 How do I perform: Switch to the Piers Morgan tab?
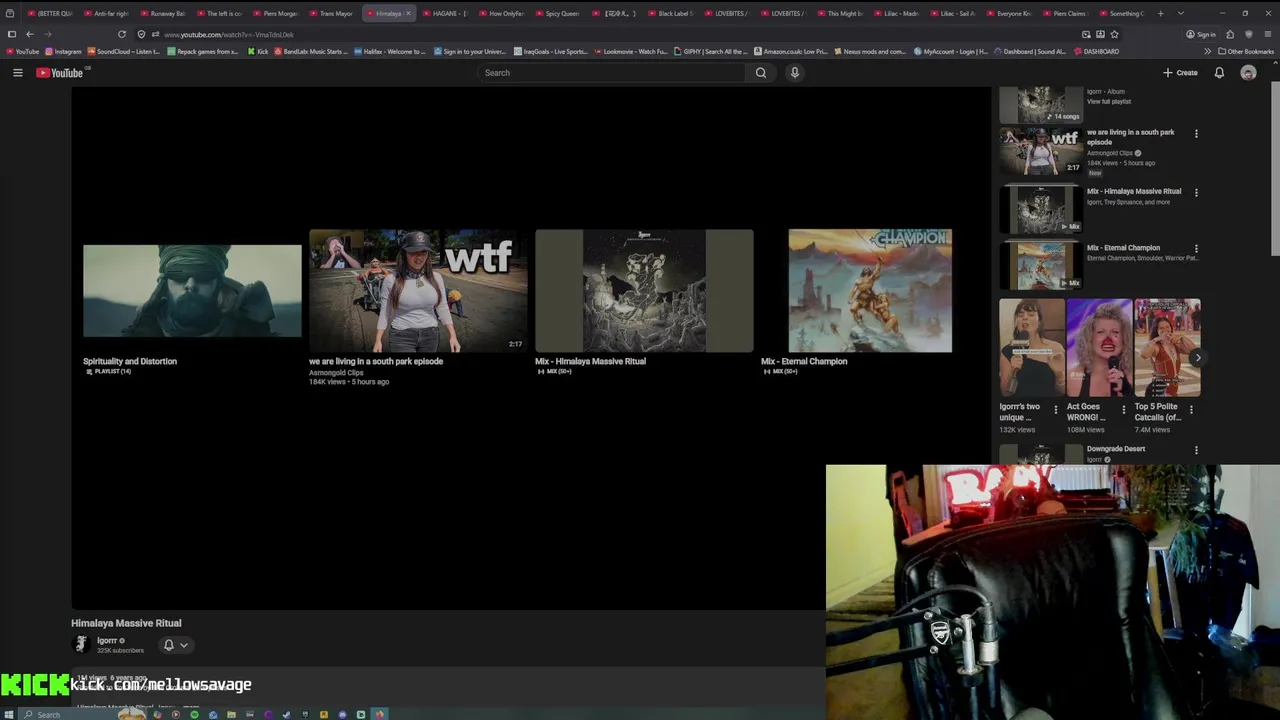point(276,14)
